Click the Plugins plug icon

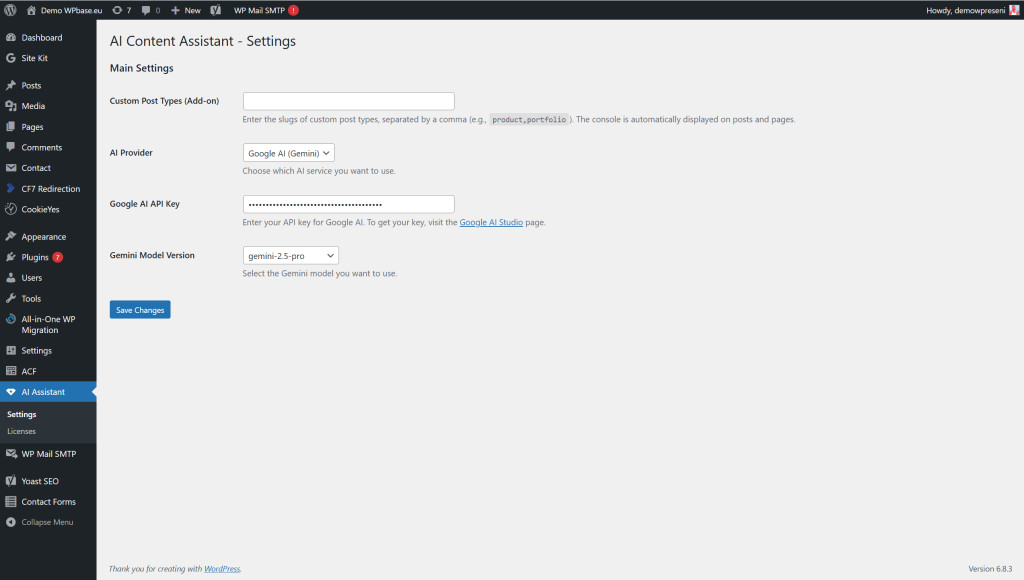pyautogui.click(x=10, y=257)
